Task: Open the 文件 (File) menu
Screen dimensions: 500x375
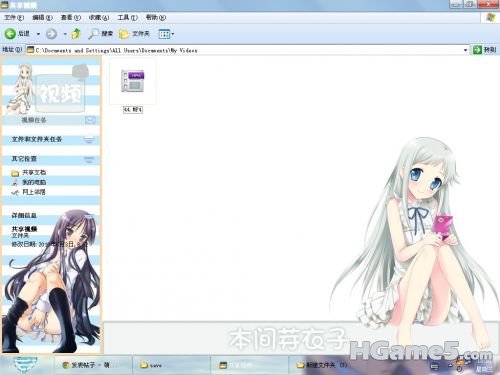Action: [x=14, y=17]
